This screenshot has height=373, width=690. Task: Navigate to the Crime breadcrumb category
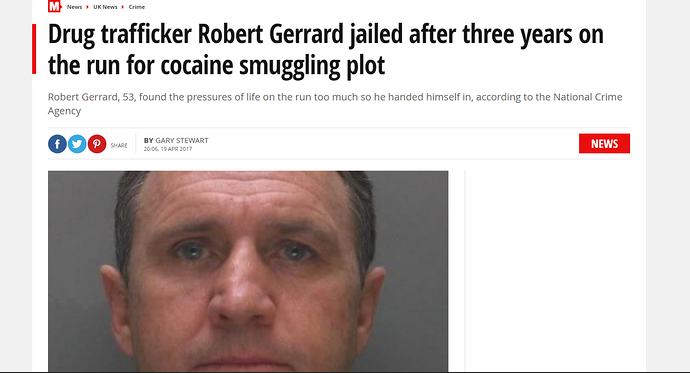click(136, 7)
